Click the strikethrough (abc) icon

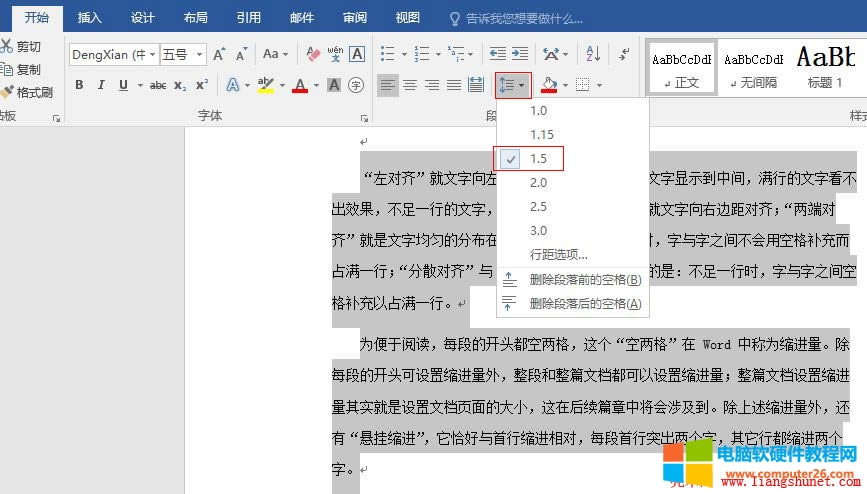(x=157, y=85)
